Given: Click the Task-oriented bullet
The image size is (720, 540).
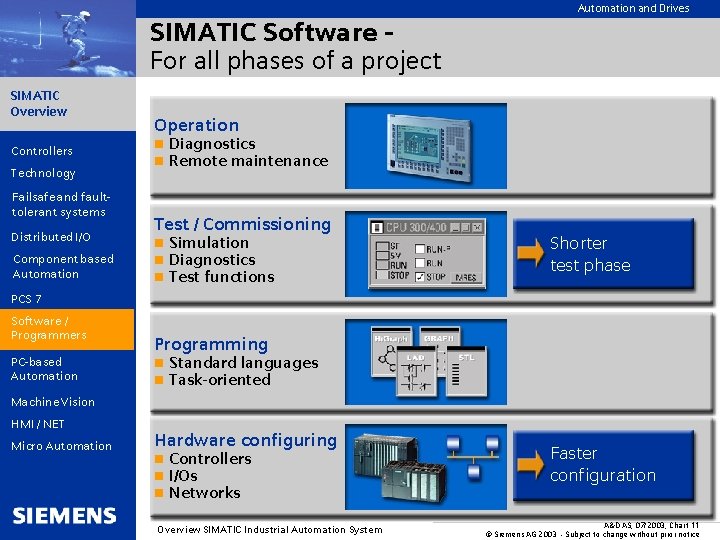Looking at the screenshot, I should tap(219, 380).
